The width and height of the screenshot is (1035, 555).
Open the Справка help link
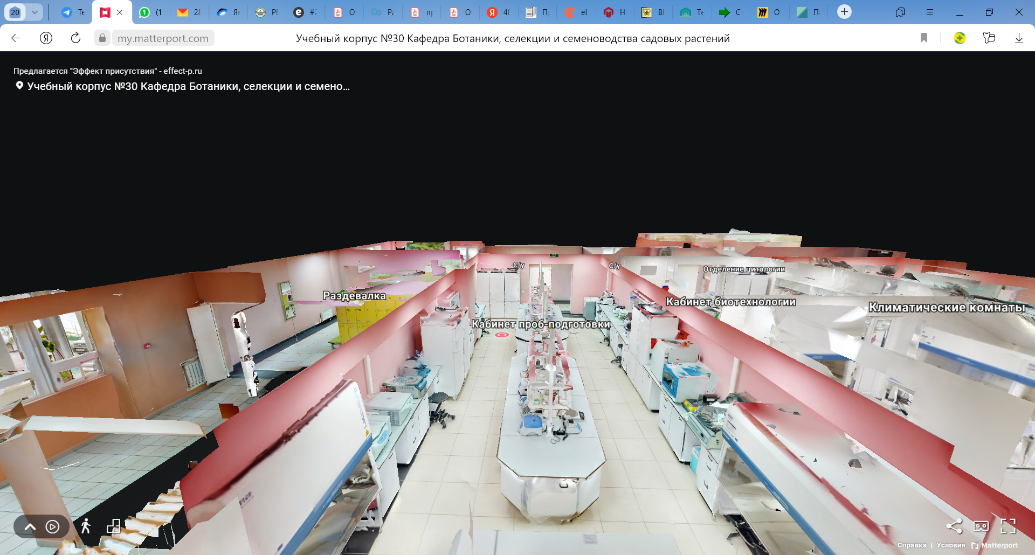[x=911, y=546]
